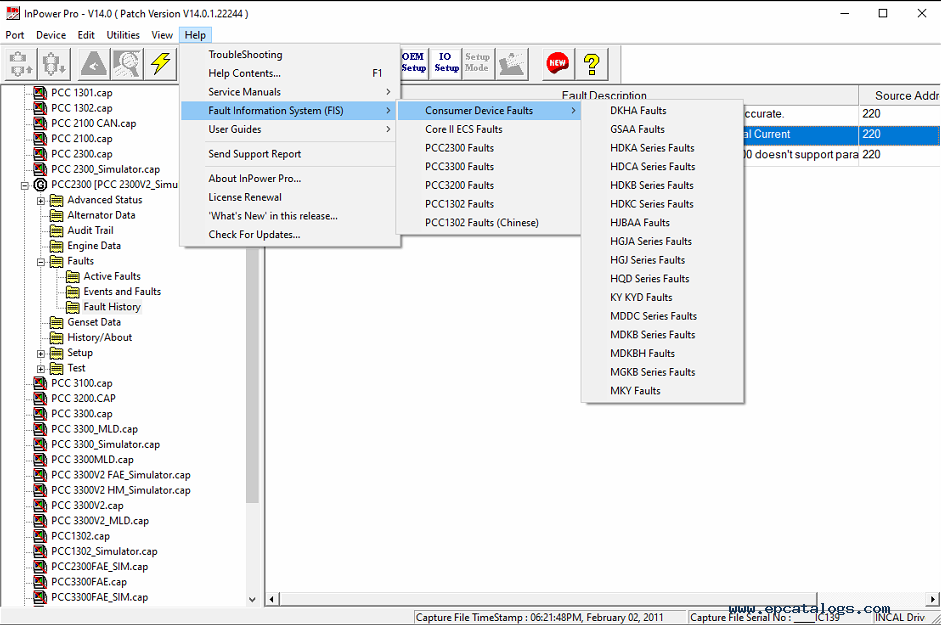Click the Setup Mode toolbar button
Viewport: 941px width, 625px height.
point(477,62)
